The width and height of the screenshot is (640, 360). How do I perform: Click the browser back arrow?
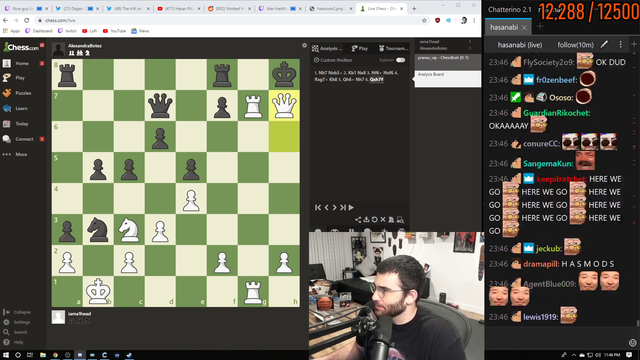click(5, 20)
